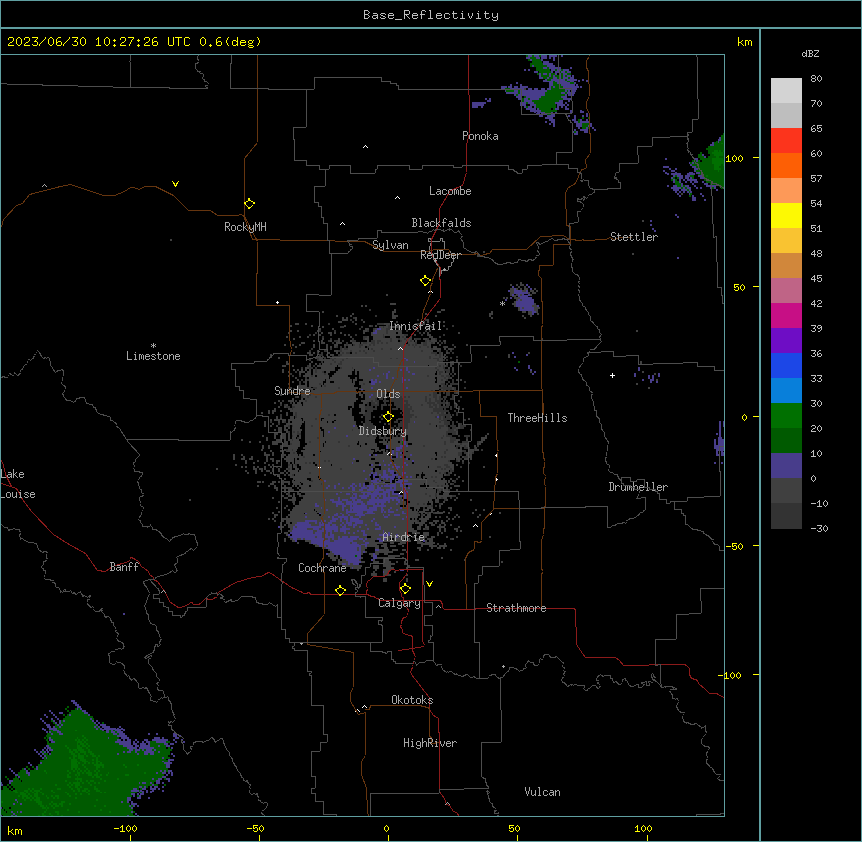Select the red 65 dBZ color swatch

[786, 140]
